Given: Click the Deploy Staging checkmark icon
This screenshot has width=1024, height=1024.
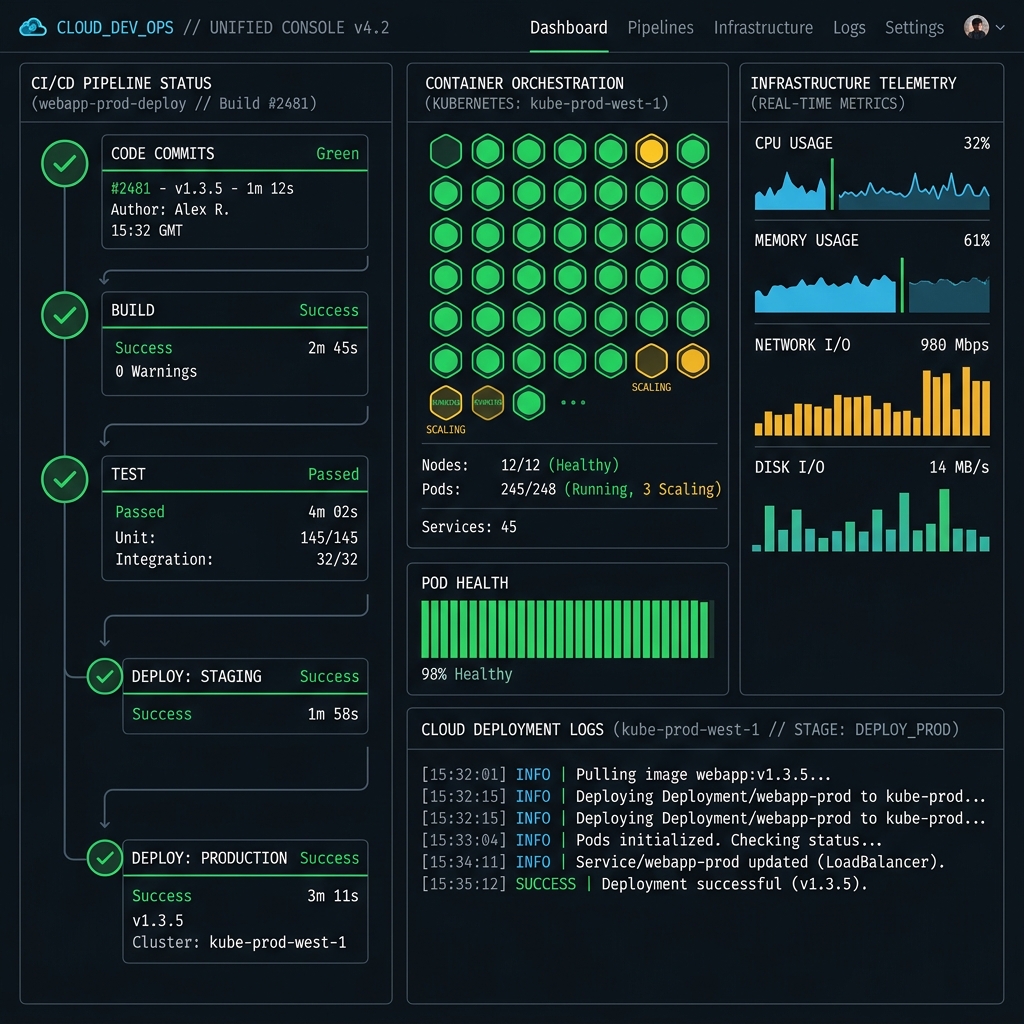Looking at the screenshot, I should point(104,677).
